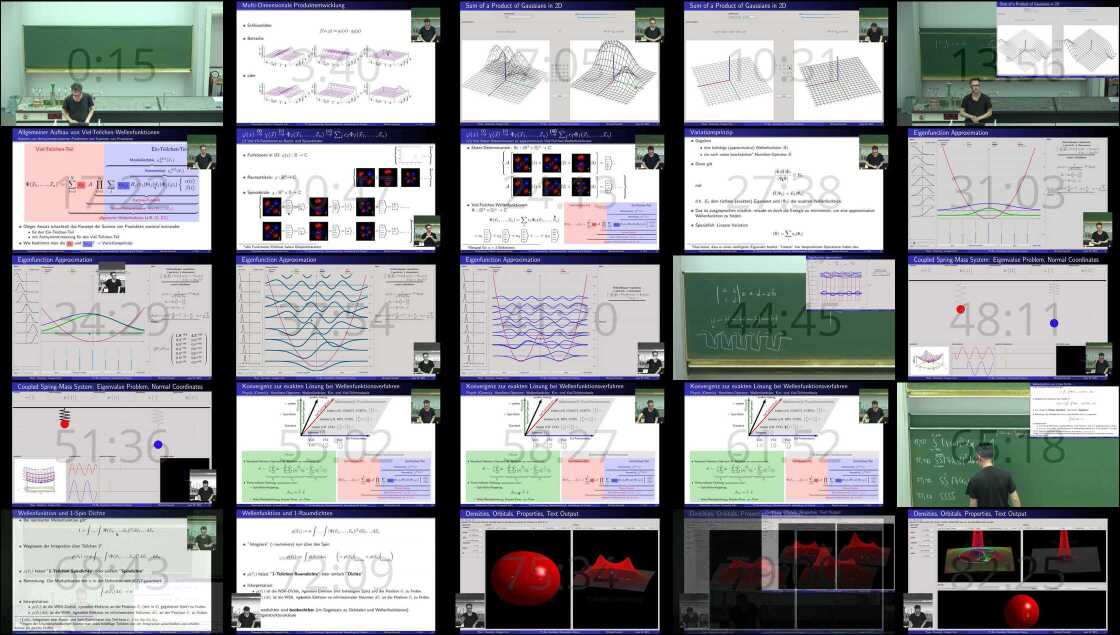Select the Coupled Spring-Mass System frame at 48:11

[x=1007, y=317]
